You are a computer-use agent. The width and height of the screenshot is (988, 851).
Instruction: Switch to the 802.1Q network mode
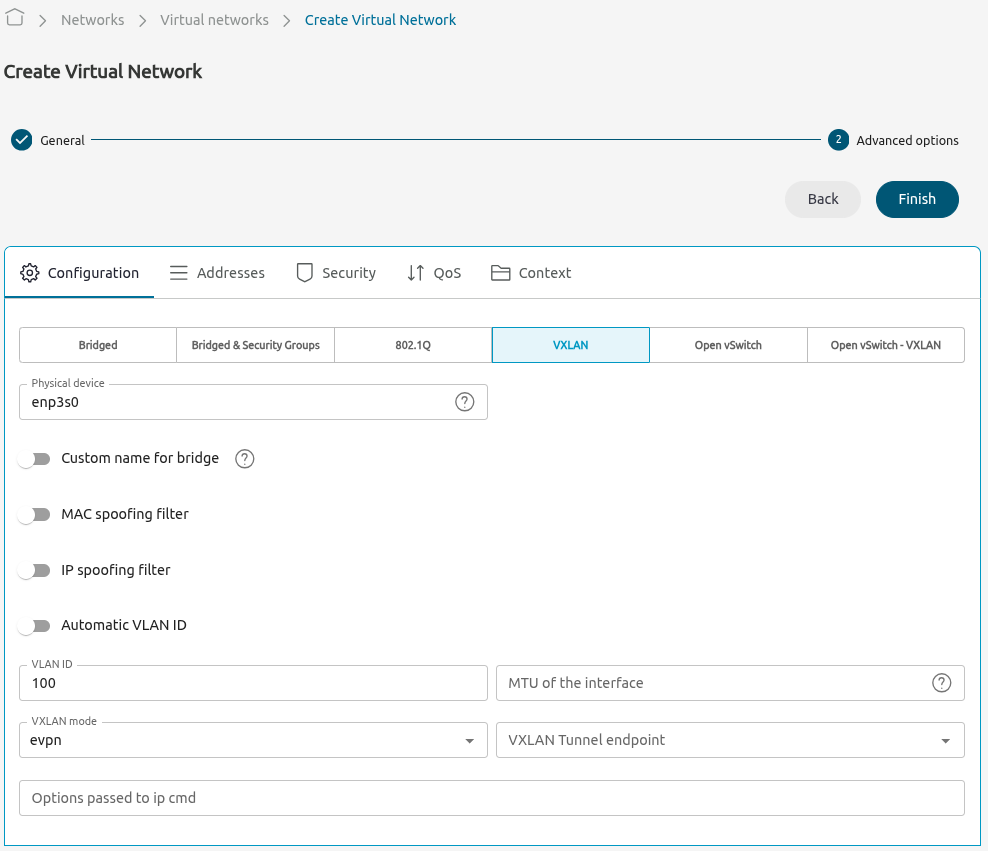(412, 344)
